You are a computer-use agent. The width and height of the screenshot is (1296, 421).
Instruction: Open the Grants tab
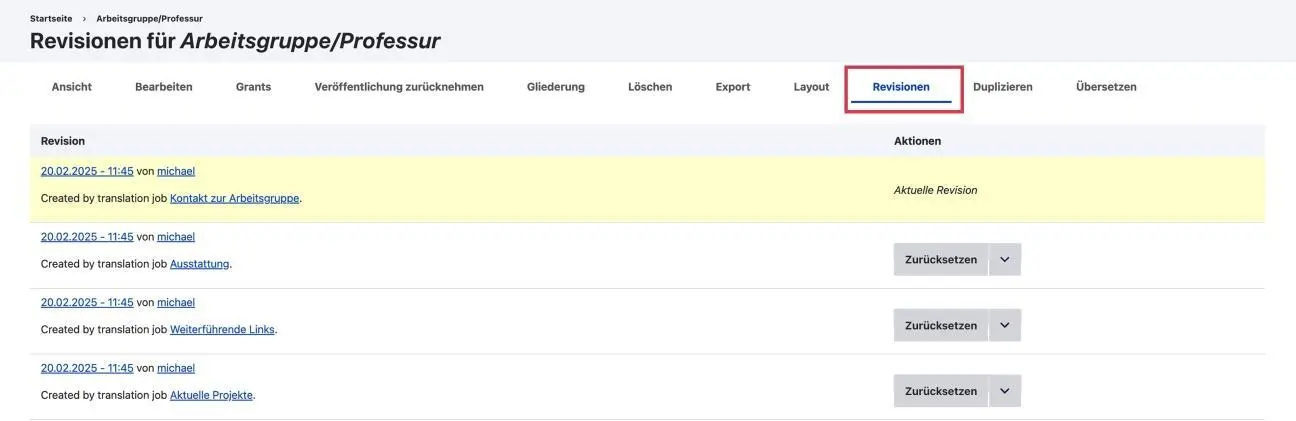click(253, 87)
